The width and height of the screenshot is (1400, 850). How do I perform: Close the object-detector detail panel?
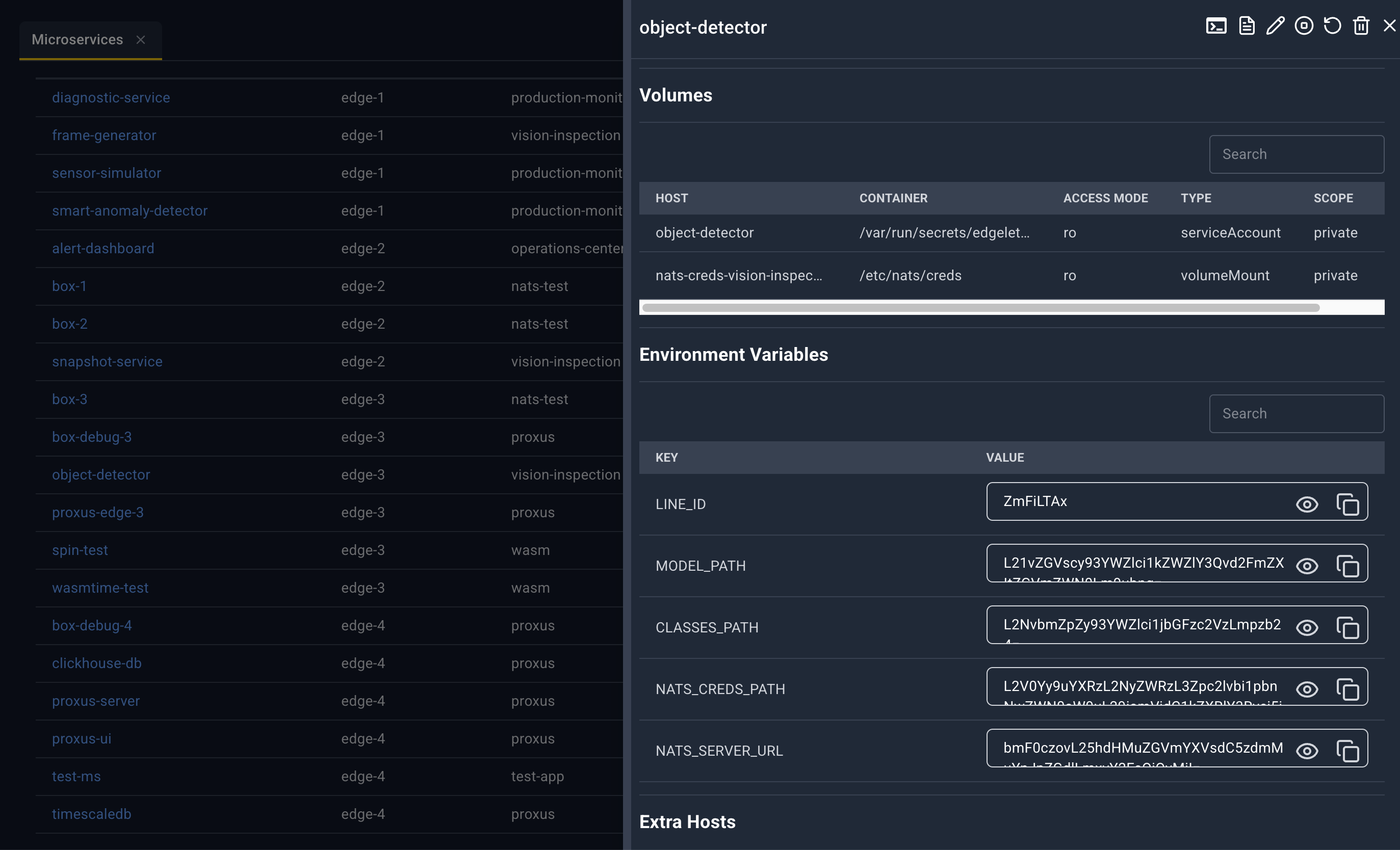pyautogui.click(x=1389, y=26)
